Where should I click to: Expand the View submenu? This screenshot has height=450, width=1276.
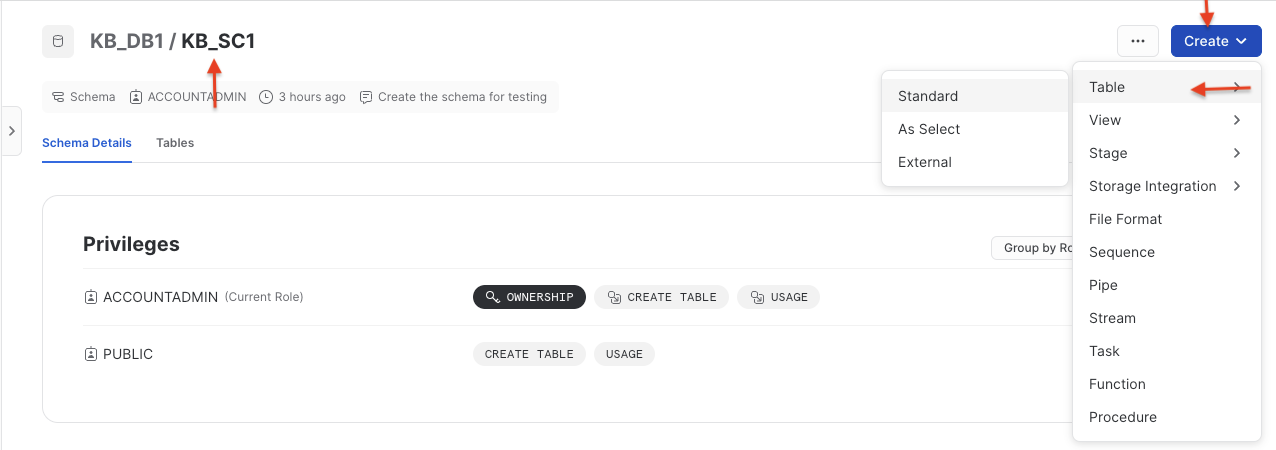(x=1166, y=120)
